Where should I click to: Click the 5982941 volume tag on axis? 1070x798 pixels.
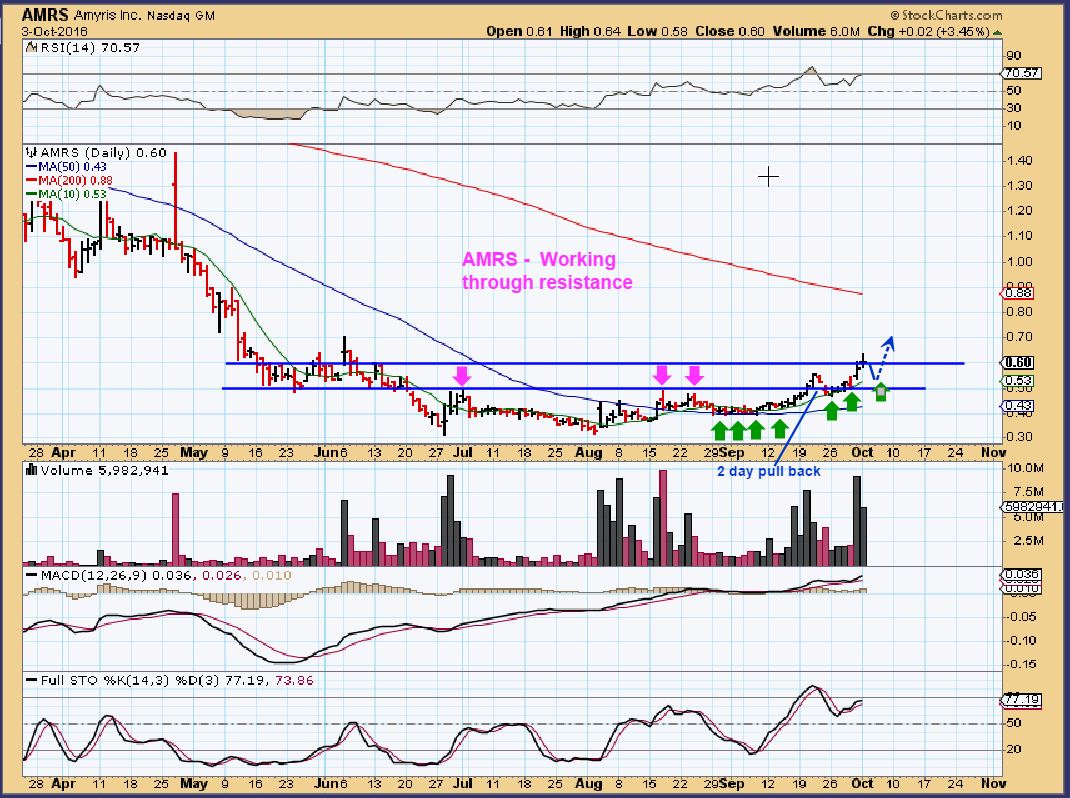pyautogui.click(x=1033, y=507)
